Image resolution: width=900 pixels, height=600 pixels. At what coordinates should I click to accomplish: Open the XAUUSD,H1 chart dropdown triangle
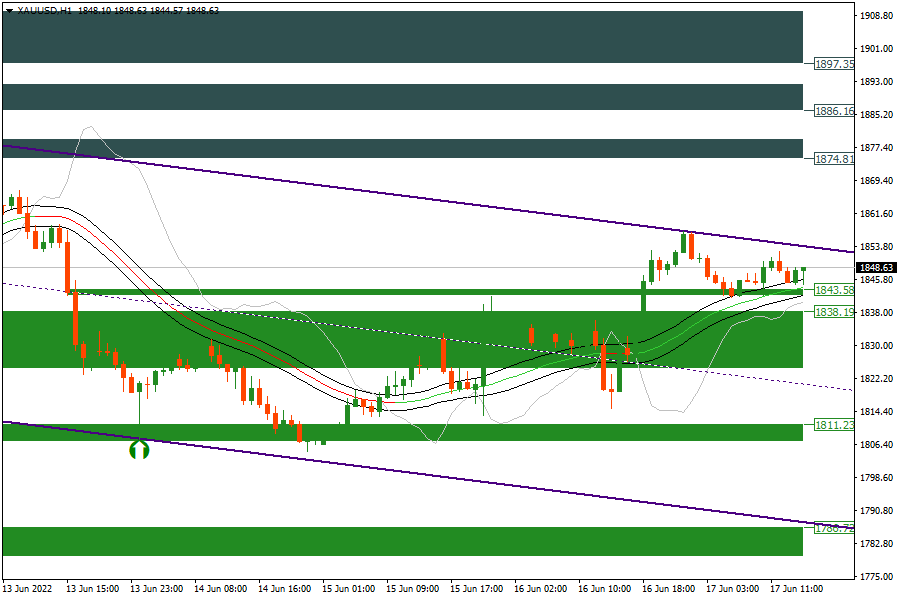coord(9,10)
